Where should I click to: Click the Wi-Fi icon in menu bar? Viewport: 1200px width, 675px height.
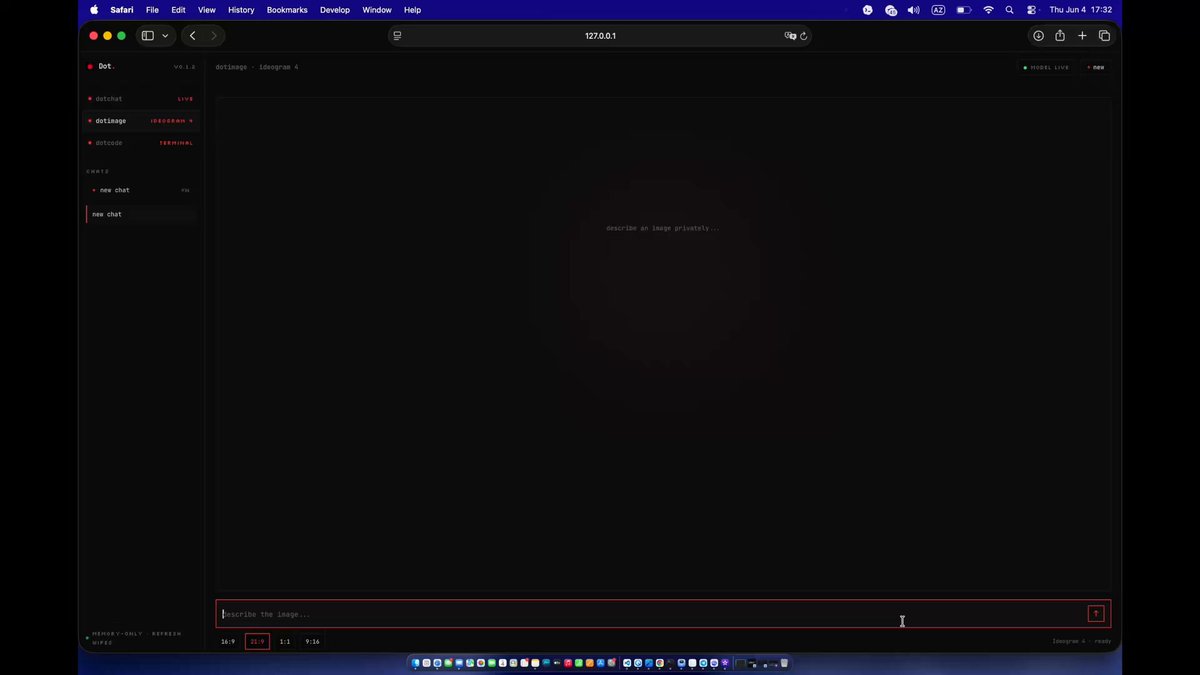989,10
